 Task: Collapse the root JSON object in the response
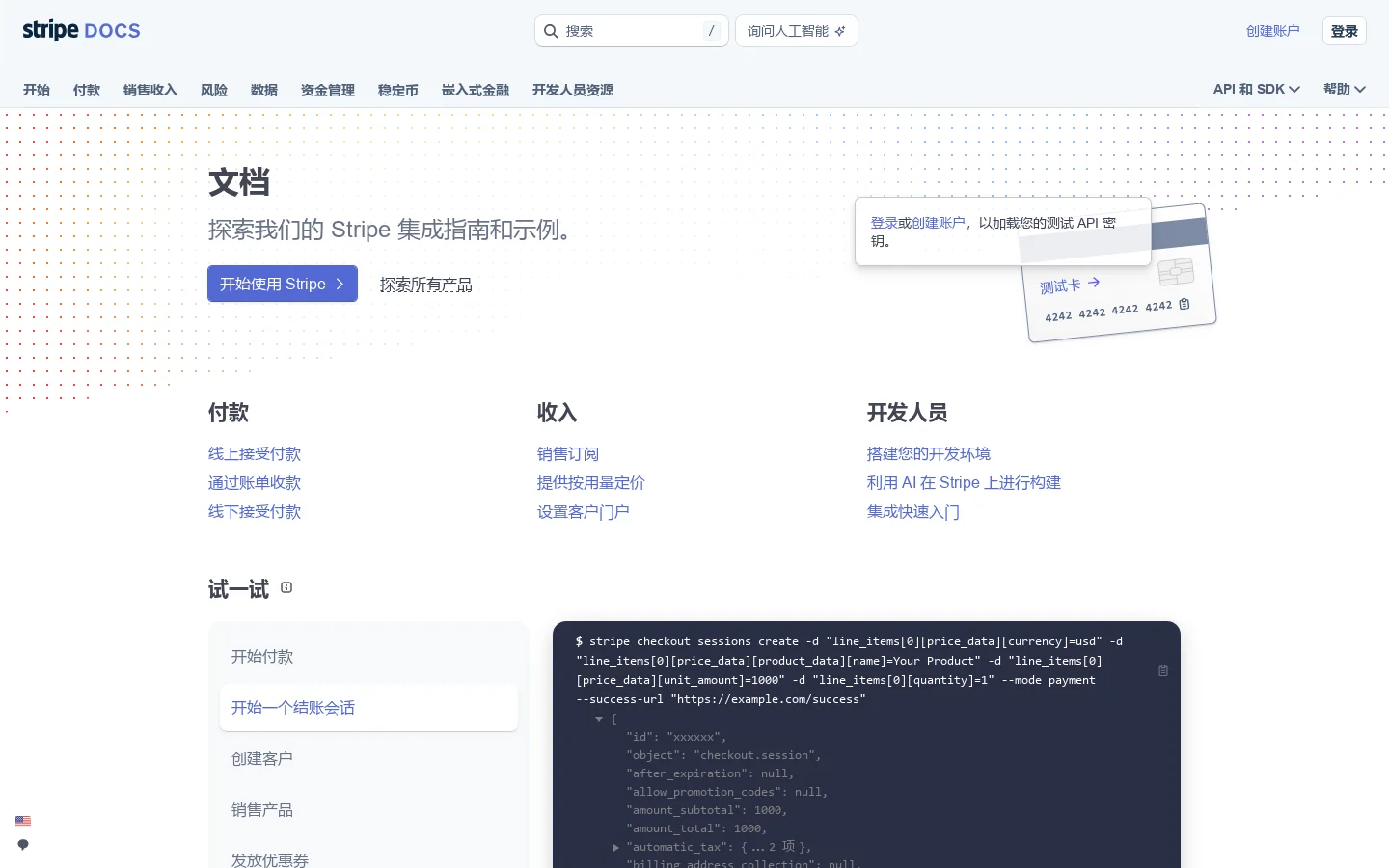pos(599,719)
